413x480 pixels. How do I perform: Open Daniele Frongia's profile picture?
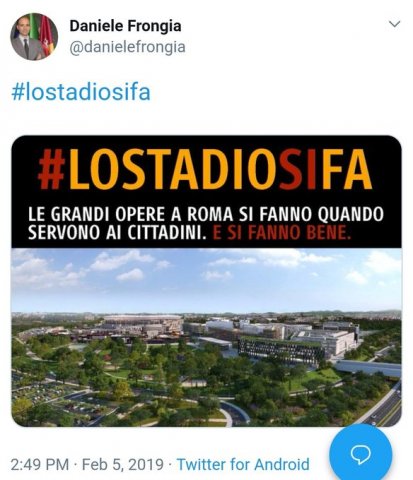coord(34,36)
